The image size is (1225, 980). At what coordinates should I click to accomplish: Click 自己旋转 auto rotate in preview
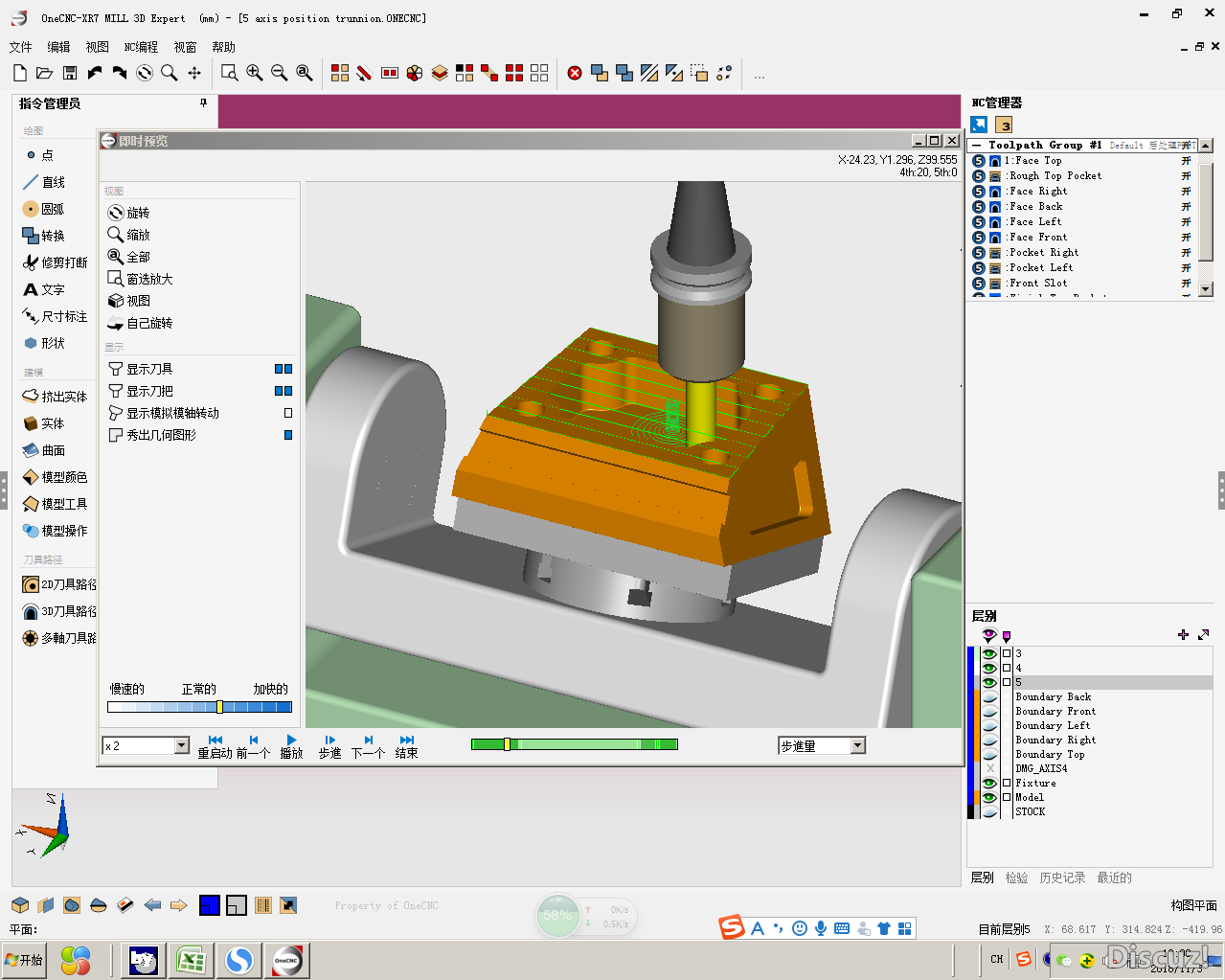pyautogui.click(x=141, y=323)
